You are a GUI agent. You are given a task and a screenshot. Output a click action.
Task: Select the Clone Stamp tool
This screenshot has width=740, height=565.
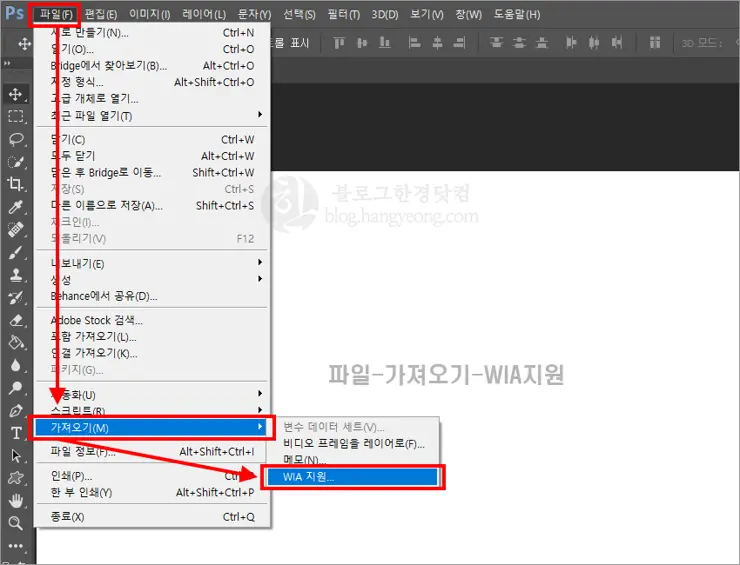pyautogui.click(x=16, y=275)
